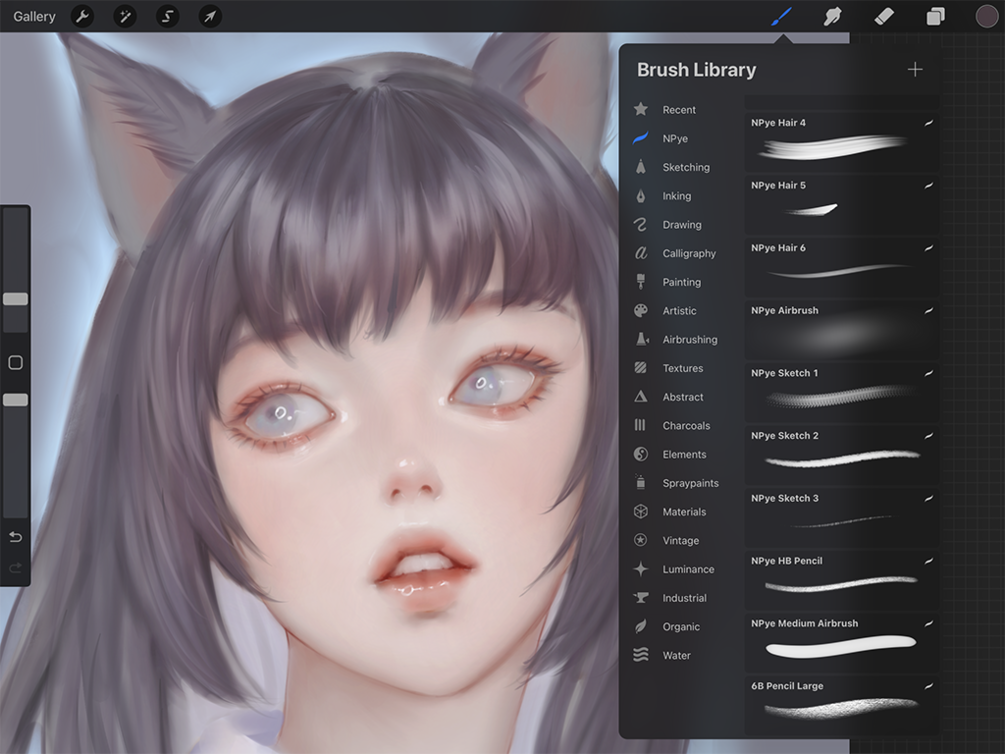This screenshot has width=1005, height=754.
Task: Open the active color circle
Action: click(x=987, y=17)
